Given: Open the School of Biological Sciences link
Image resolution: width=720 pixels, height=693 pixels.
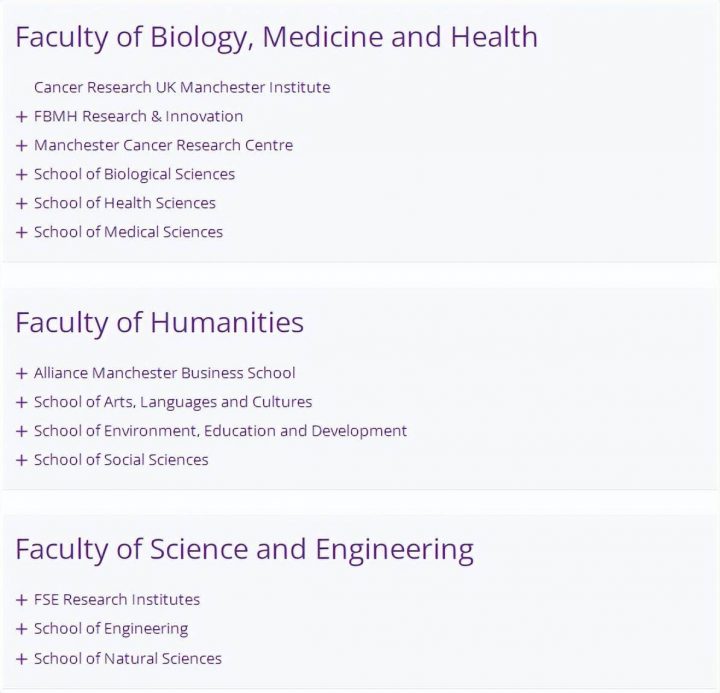Looking at the screenshot, I should pos(134,174).
